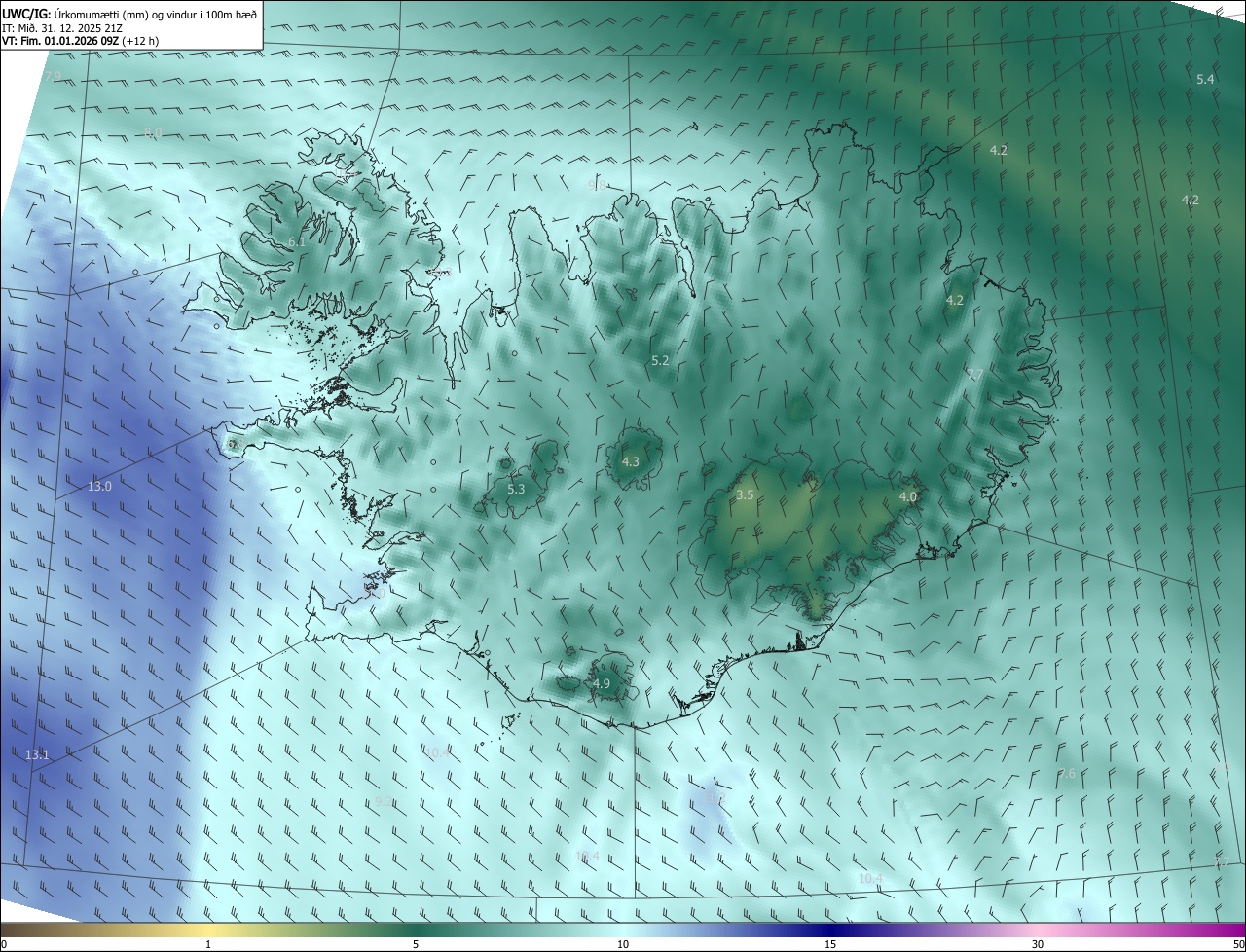This screenshot has height=952, width=1246.
Task: Select the 8.0 value label
Action: pos(153,132)
